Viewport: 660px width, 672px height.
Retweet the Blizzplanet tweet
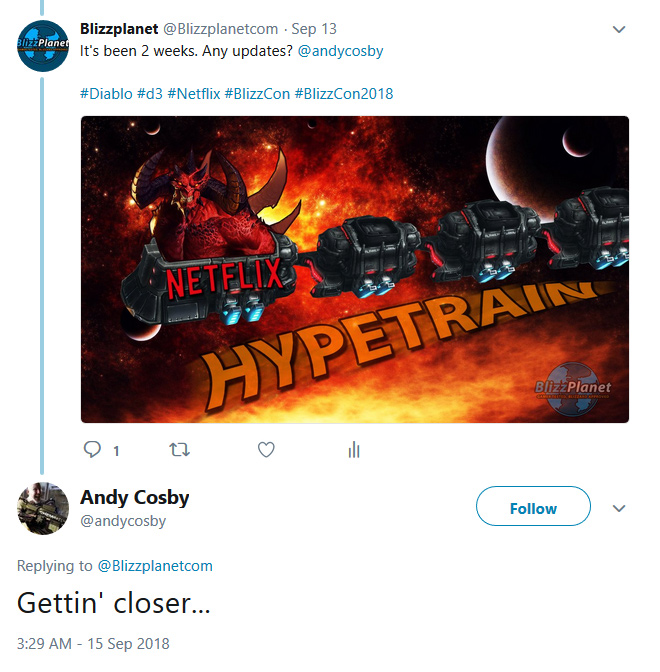click(179, 450)
